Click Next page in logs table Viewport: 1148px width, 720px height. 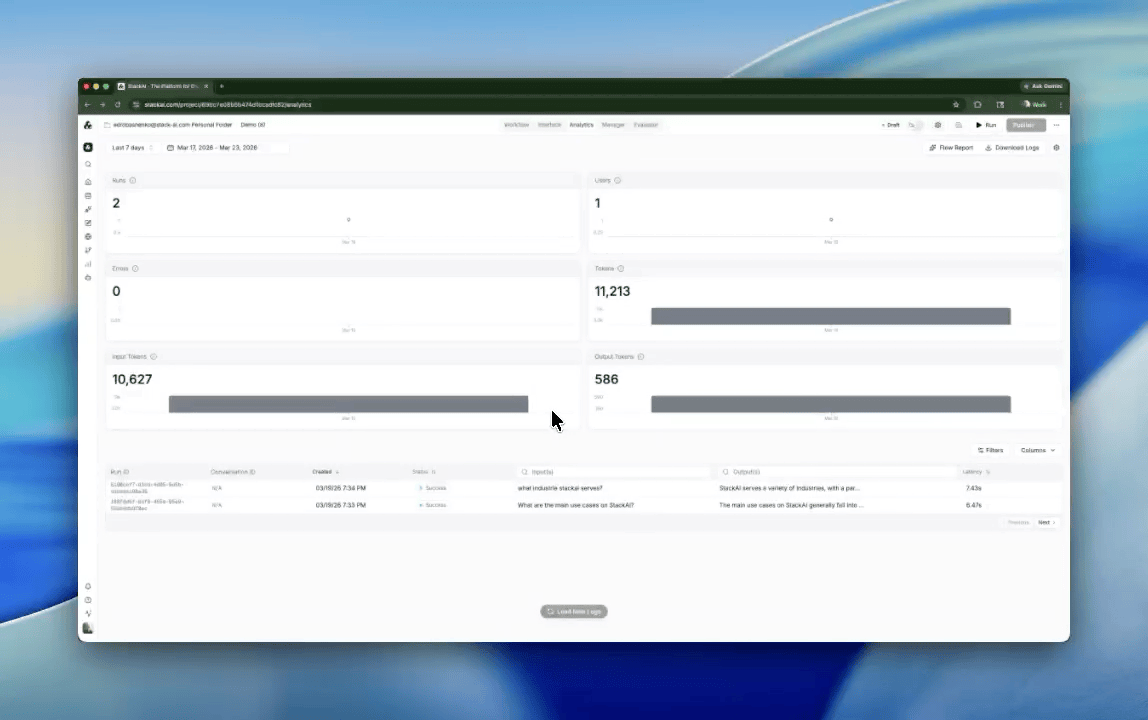click(1046, 523)
